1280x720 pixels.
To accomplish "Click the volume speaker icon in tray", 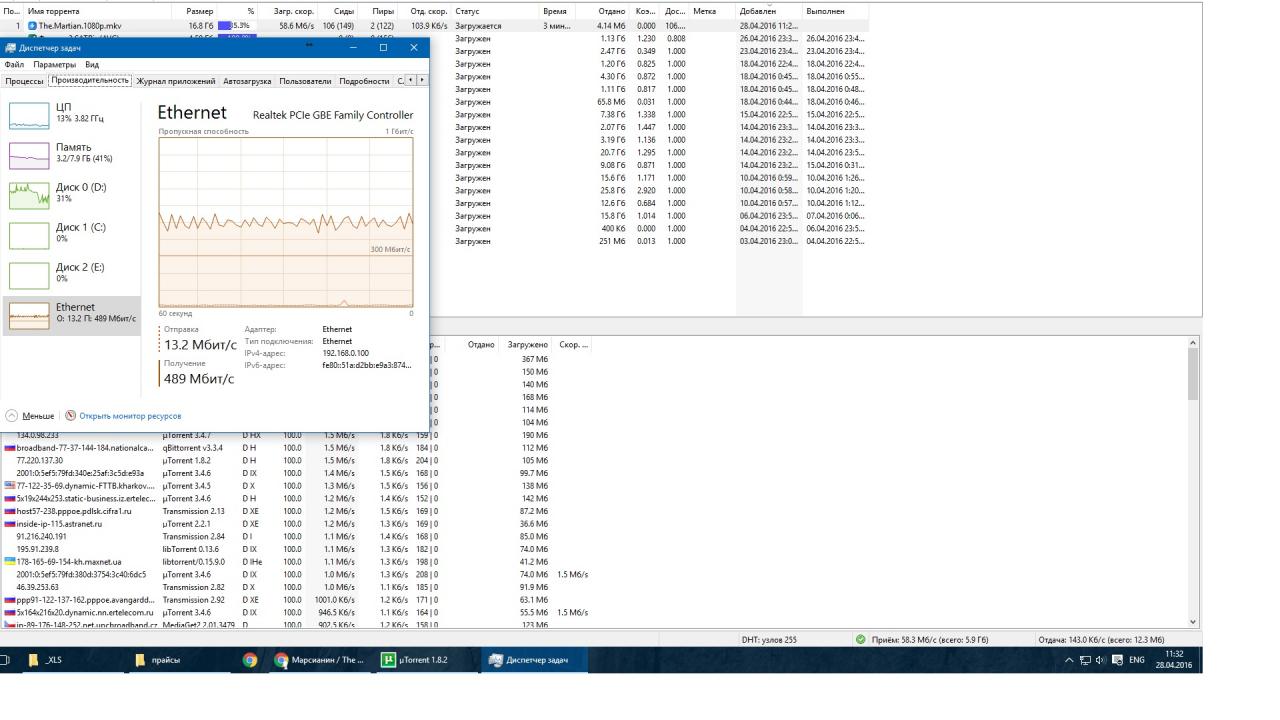I will [x=1101, y=660].
